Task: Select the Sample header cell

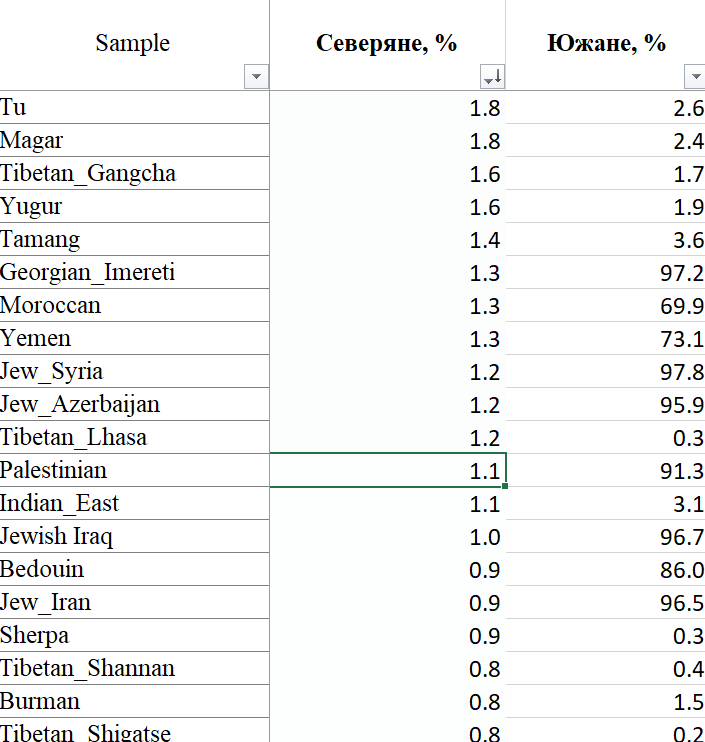Action: click(134, 45)
